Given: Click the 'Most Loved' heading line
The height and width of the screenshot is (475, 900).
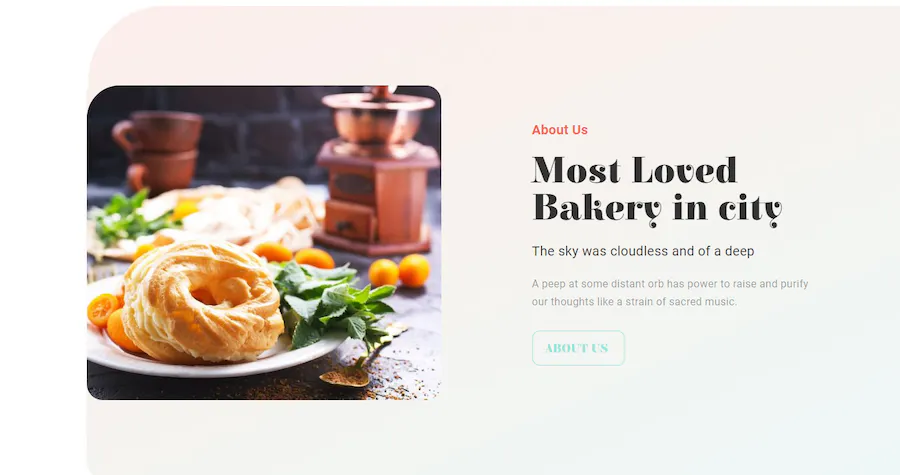Looking at the screenshot, I should click(x=634, y=170).
